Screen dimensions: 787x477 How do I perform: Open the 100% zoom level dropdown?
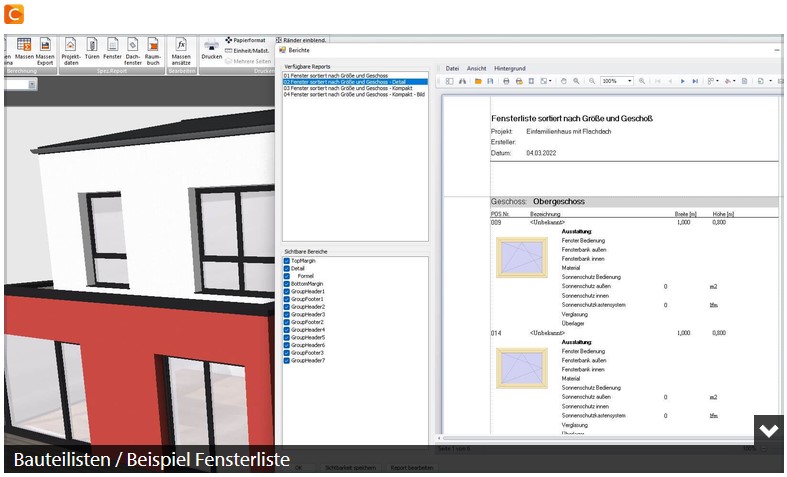click(629, 81)
